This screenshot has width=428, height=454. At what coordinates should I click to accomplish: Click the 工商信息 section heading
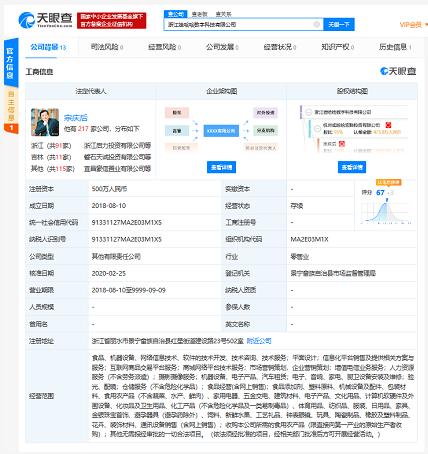coord(39,72)
